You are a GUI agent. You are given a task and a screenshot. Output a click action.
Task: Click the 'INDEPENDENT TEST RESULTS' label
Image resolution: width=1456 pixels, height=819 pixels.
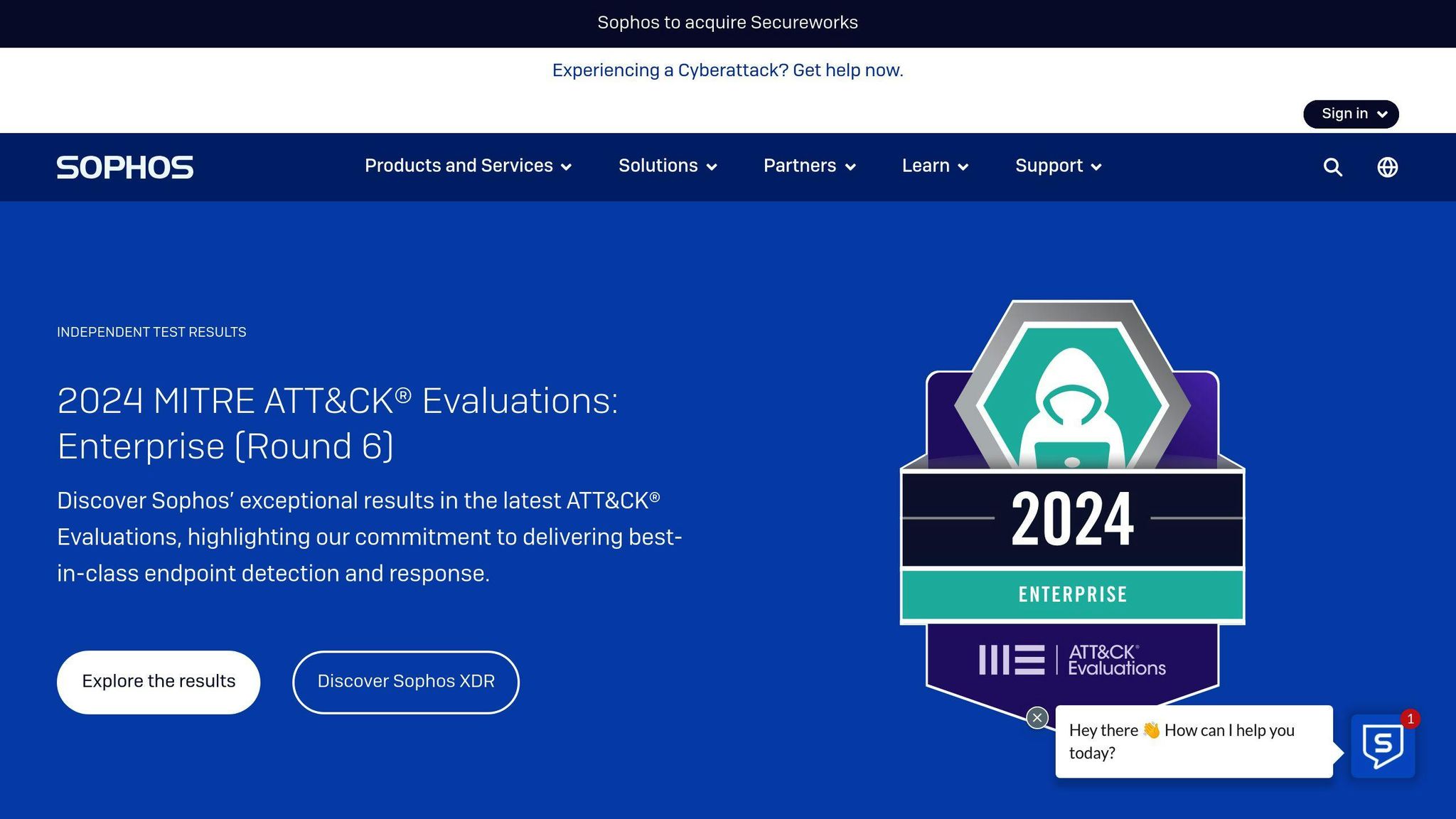151,332
